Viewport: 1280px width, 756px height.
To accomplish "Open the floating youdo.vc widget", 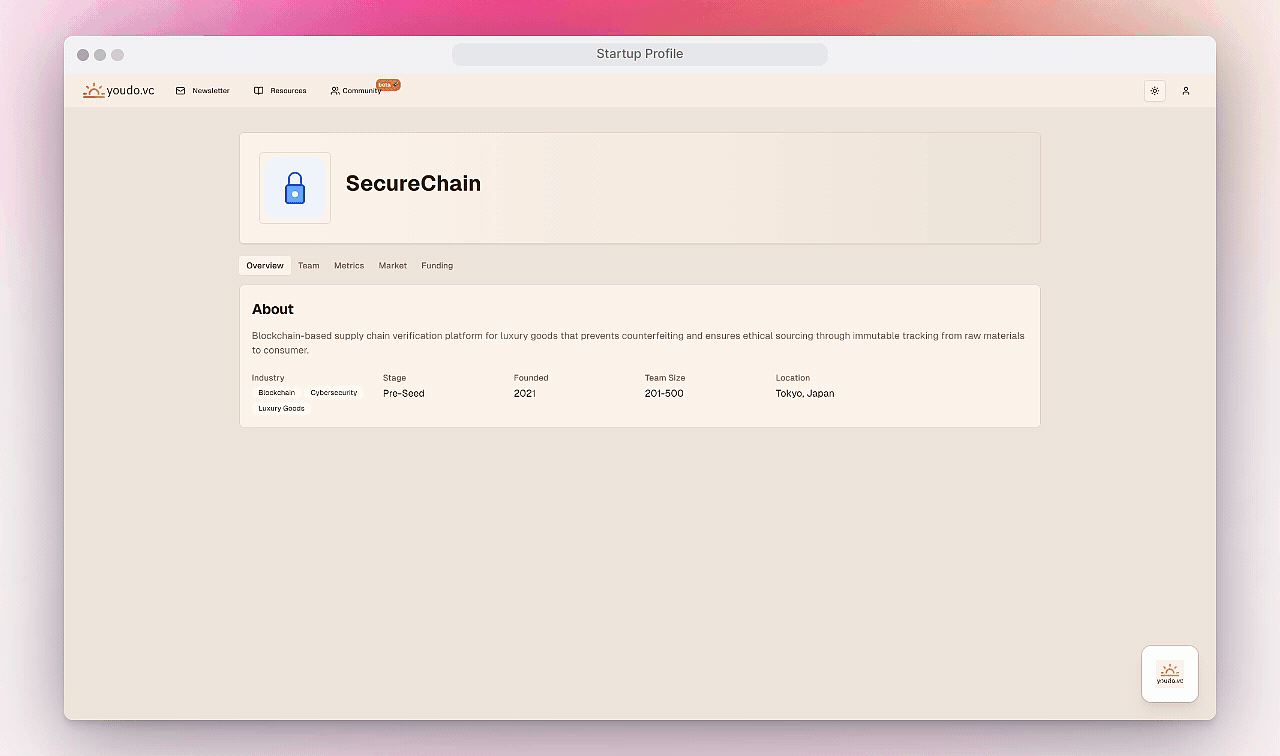I will tap(1169, 674).
